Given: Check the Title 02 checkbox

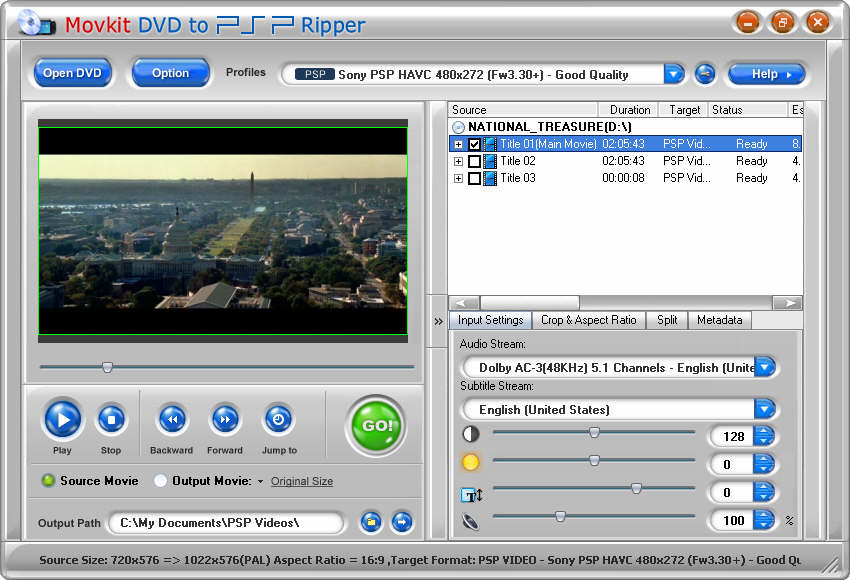Looking at the screenshot, I should [x=474, y=161].
